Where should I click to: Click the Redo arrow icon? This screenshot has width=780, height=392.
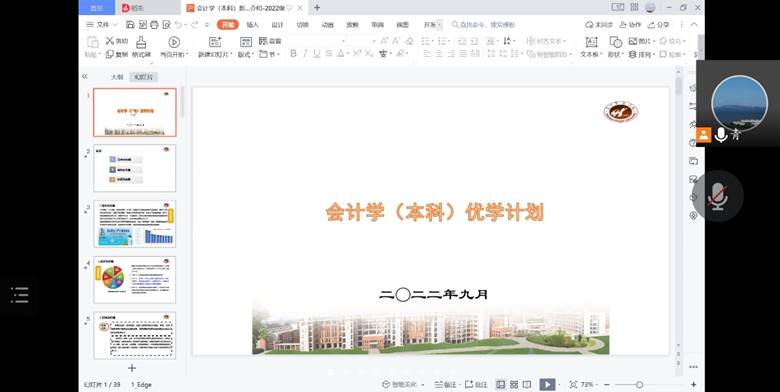(x=195, y=24)
